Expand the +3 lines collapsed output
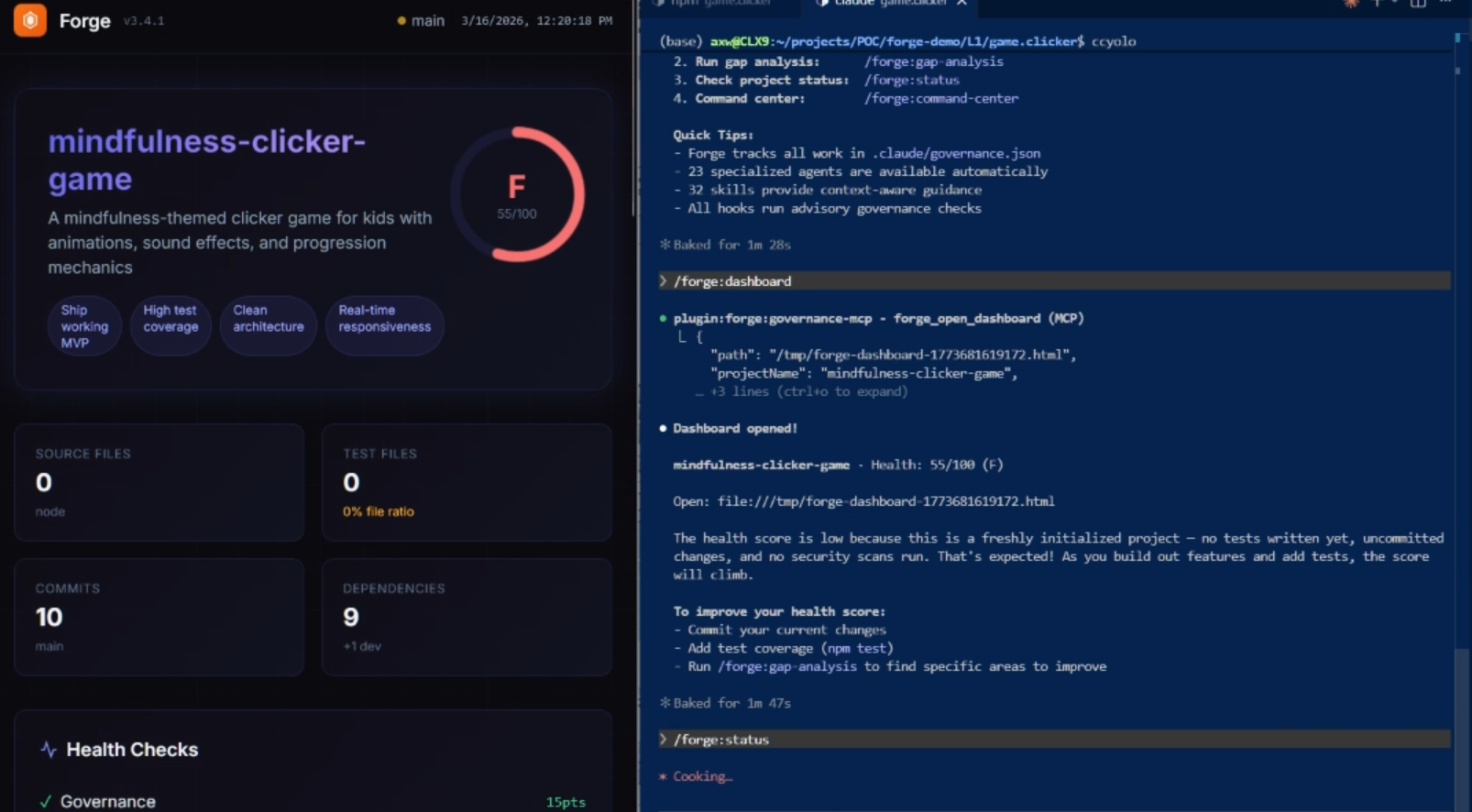The height and width of the screenshot is (812, 1472). pyautogui.click(x=802, y=391)
